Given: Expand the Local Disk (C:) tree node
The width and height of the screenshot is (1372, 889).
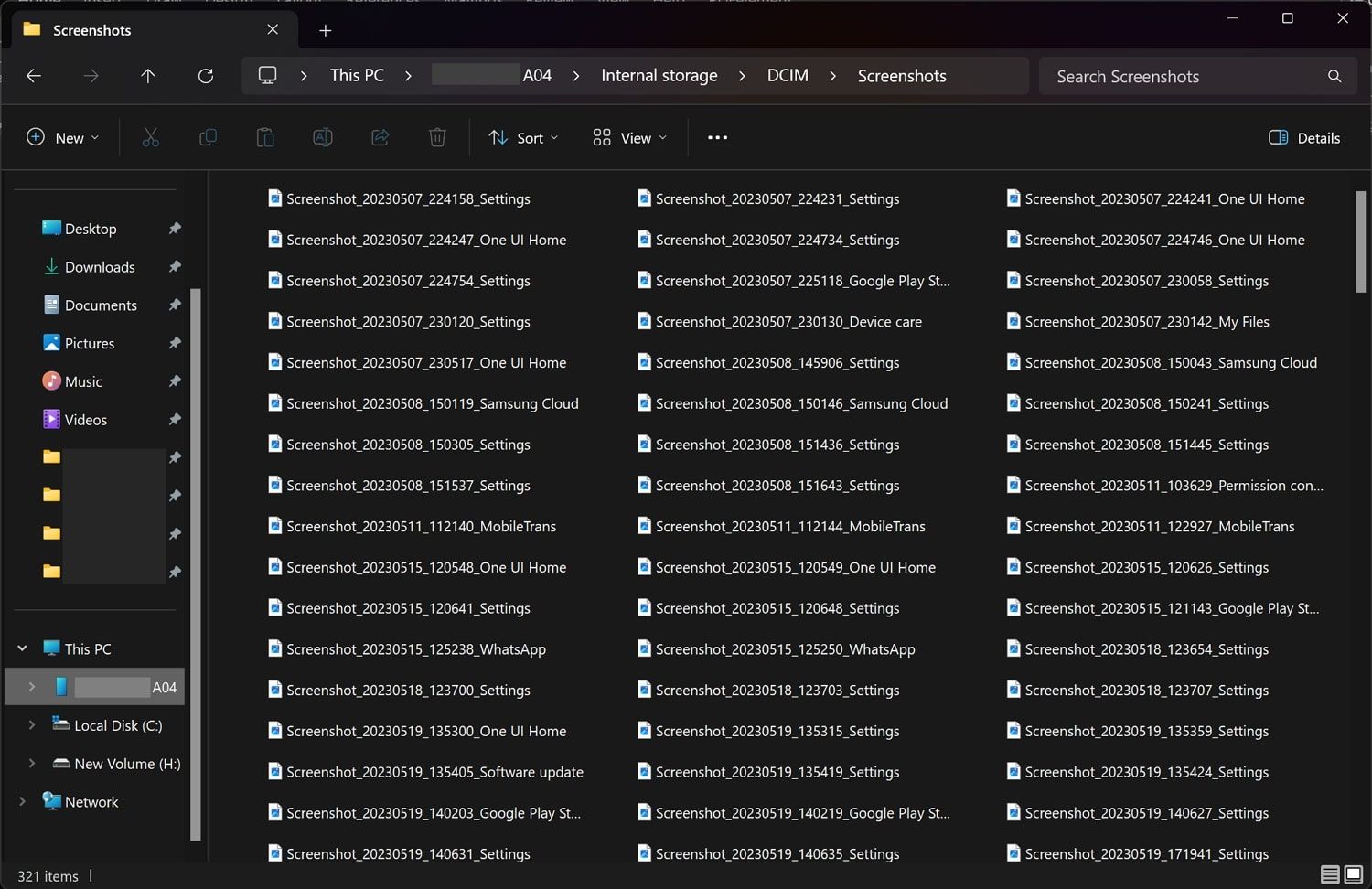Looking at the screenshot, I should click(x=32, y=725).
